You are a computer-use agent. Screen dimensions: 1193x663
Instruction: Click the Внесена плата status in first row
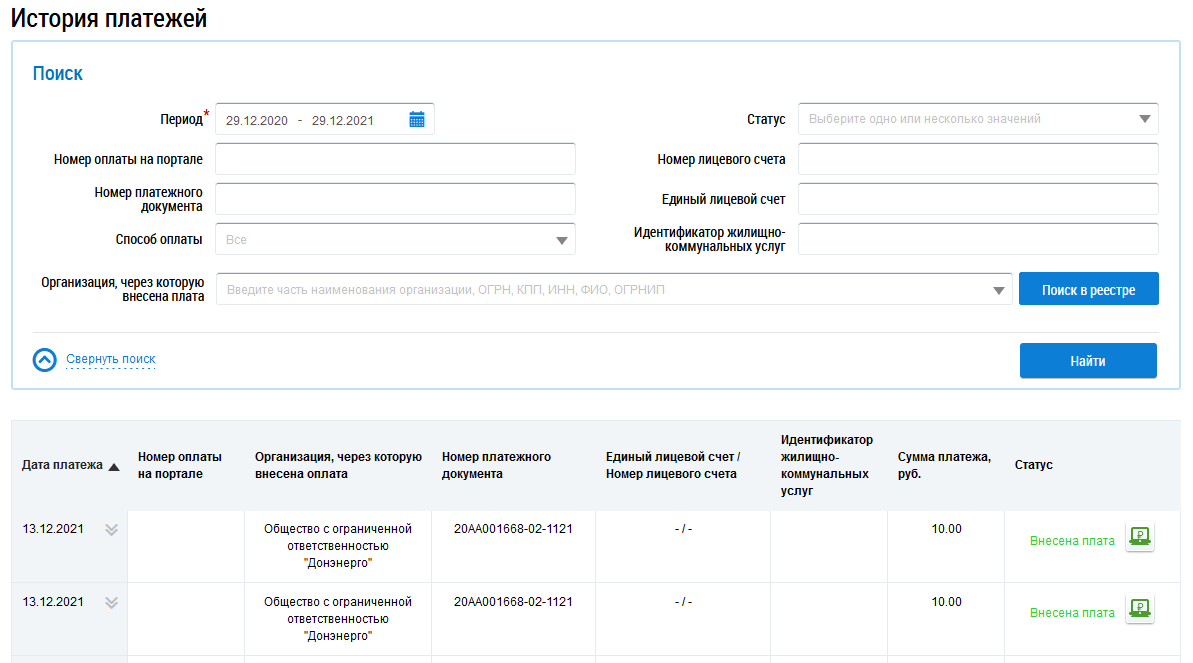[1071, 541]
